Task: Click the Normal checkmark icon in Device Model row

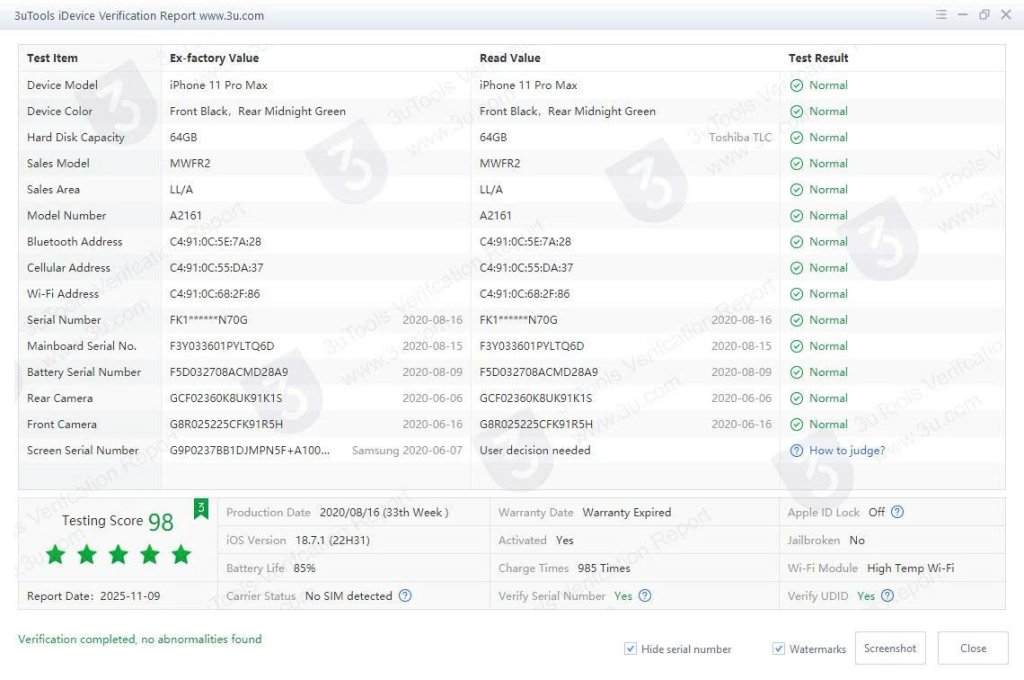Action: tap(797, 86)
